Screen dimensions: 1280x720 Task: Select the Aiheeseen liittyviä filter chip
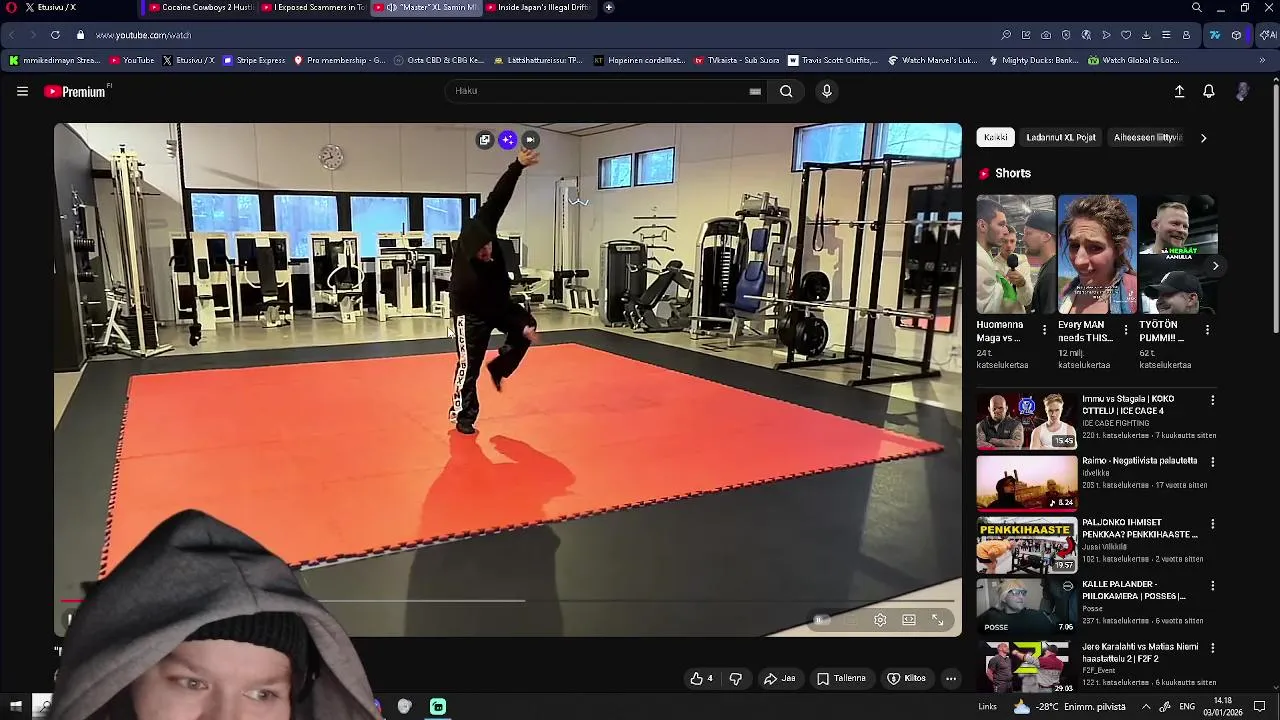point(1147,138)
